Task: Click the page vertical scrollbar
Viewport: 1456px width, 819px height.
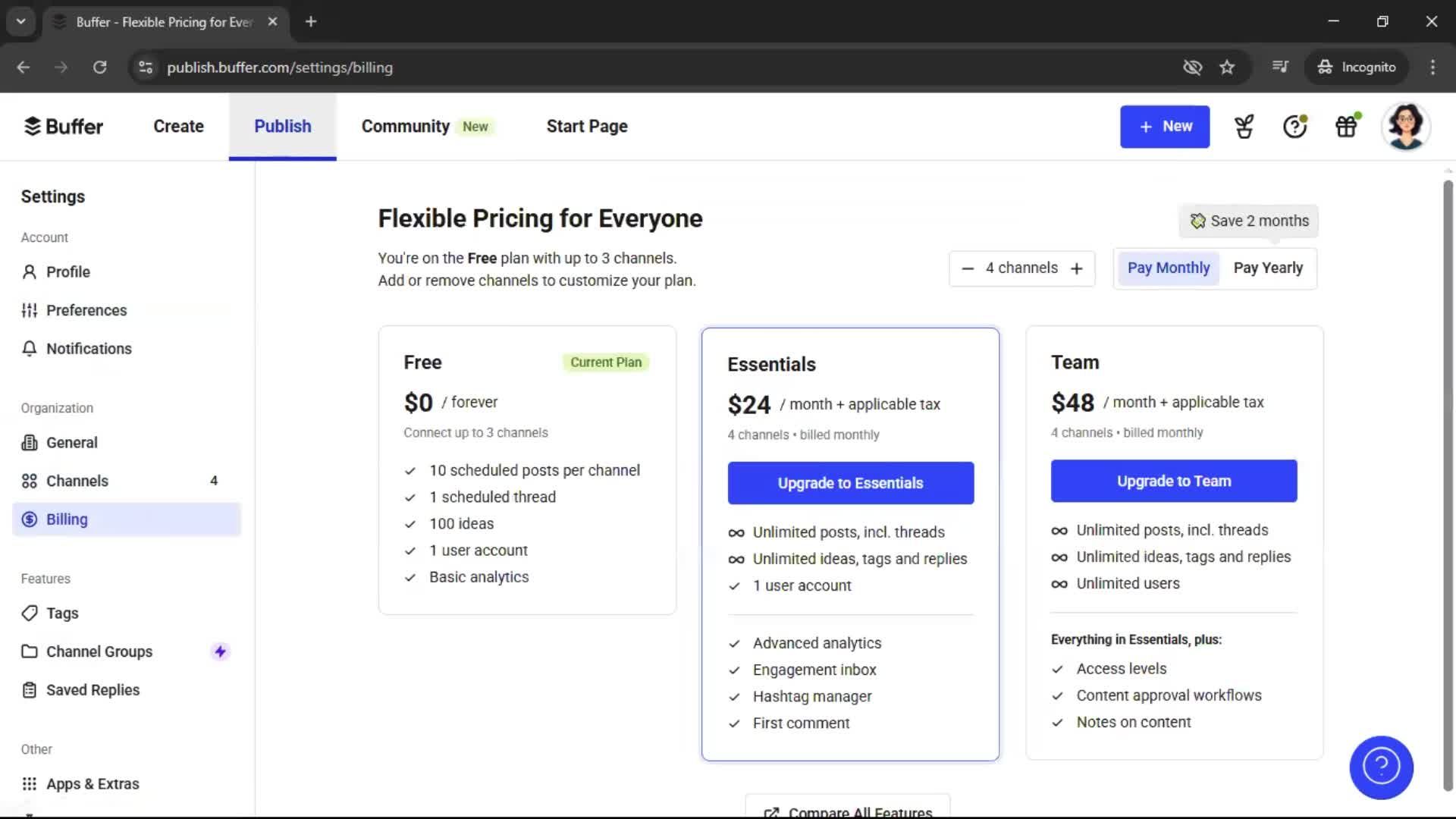Action: point(1448,485)
